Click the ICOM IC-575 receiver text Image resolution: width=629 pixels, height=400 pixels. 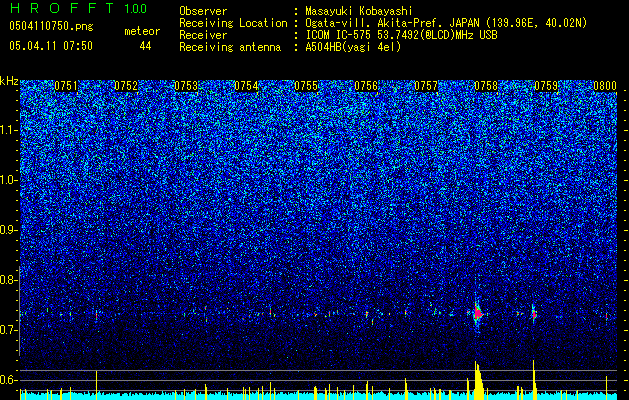pos(401,35)
